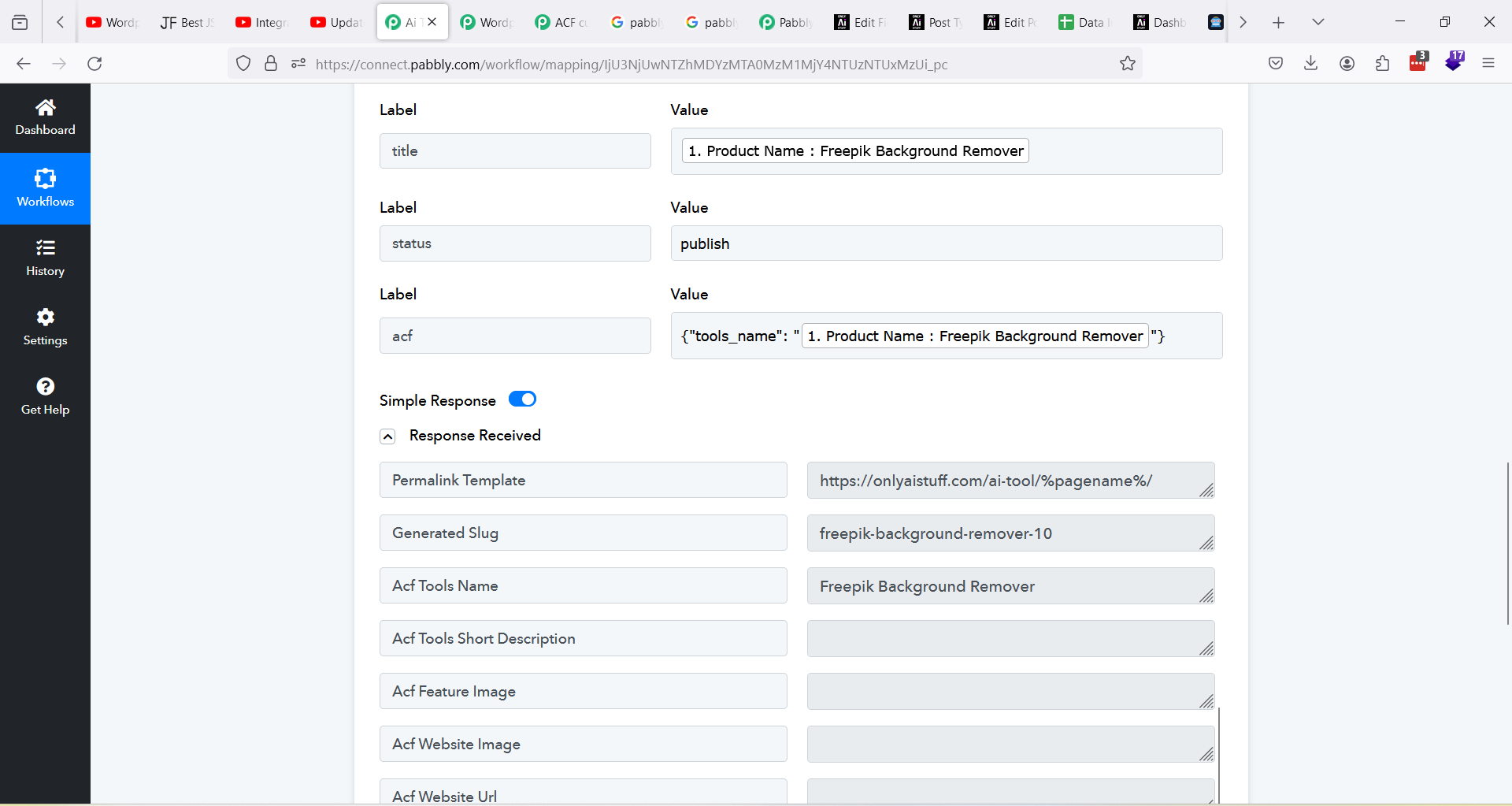Image resolution: width=1512 pixels, height=806 pixels.
Task: Reload the current page
Action: click(95, 64)
